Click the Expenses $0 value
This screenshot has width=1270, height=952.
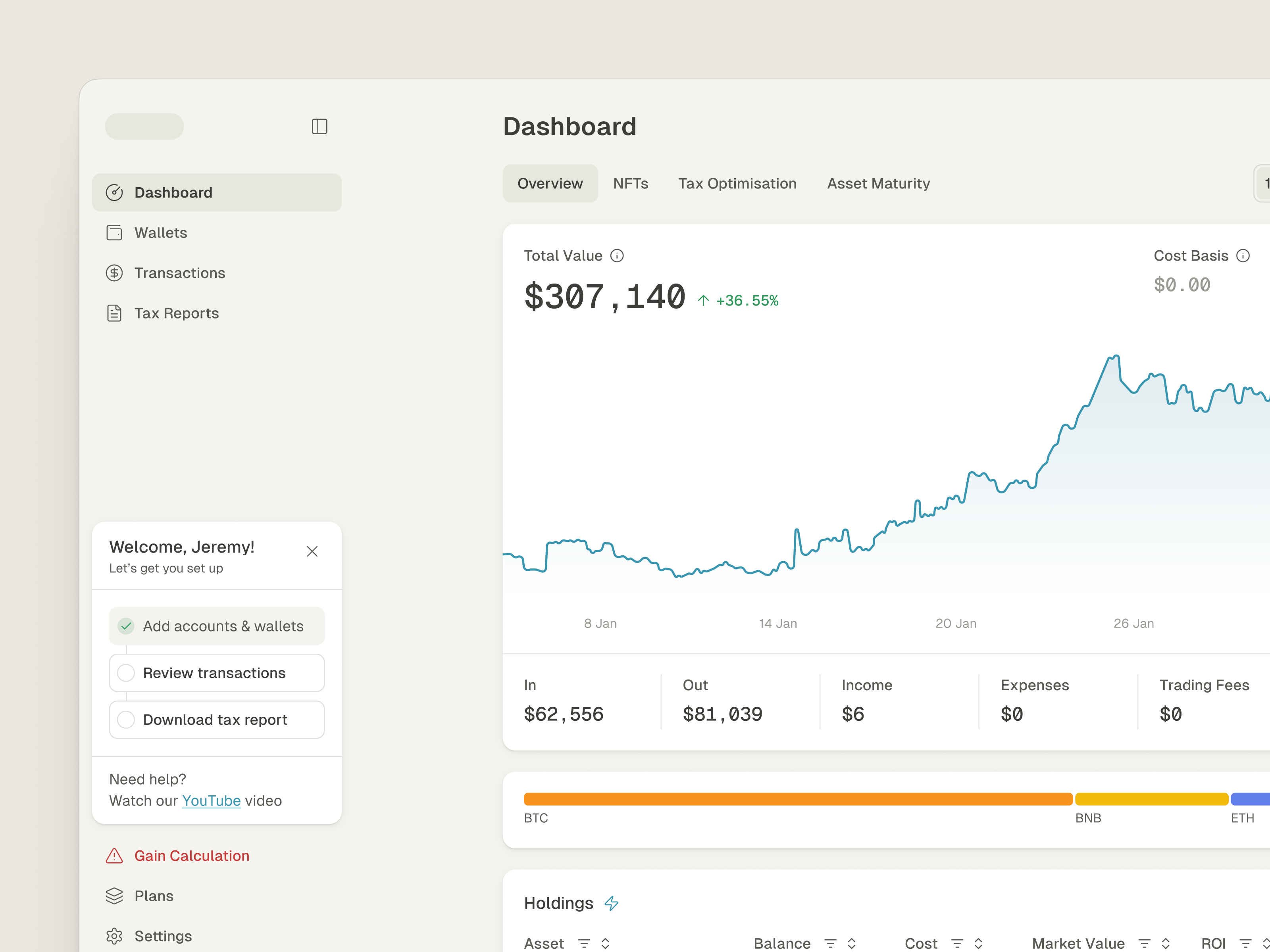pyautogui.click(x=1012, y=714)
